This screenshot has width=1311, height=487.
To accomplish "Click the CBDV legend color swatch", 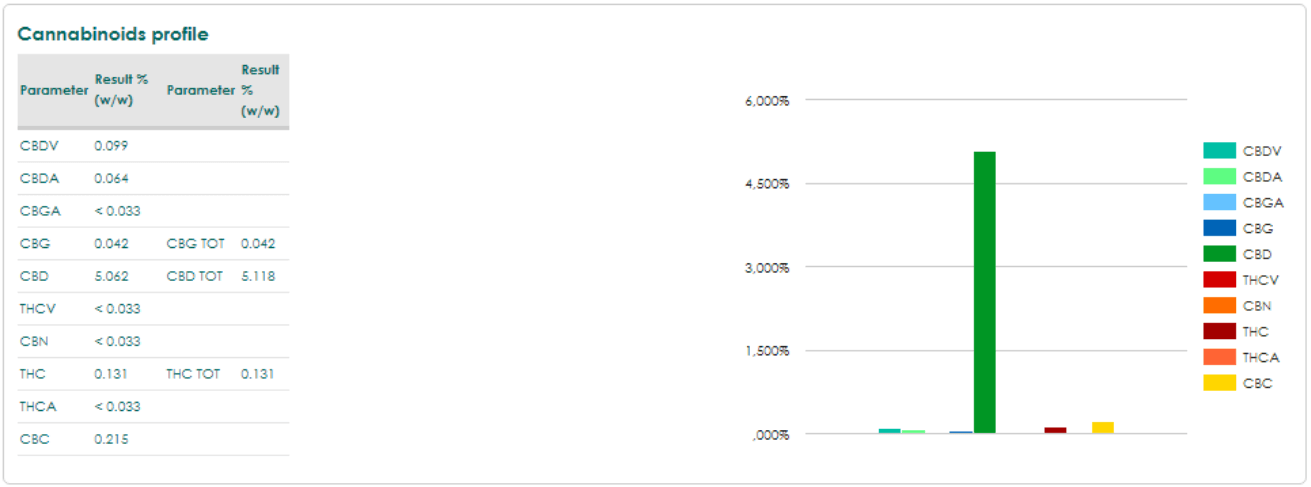I will click(1219, 151).
